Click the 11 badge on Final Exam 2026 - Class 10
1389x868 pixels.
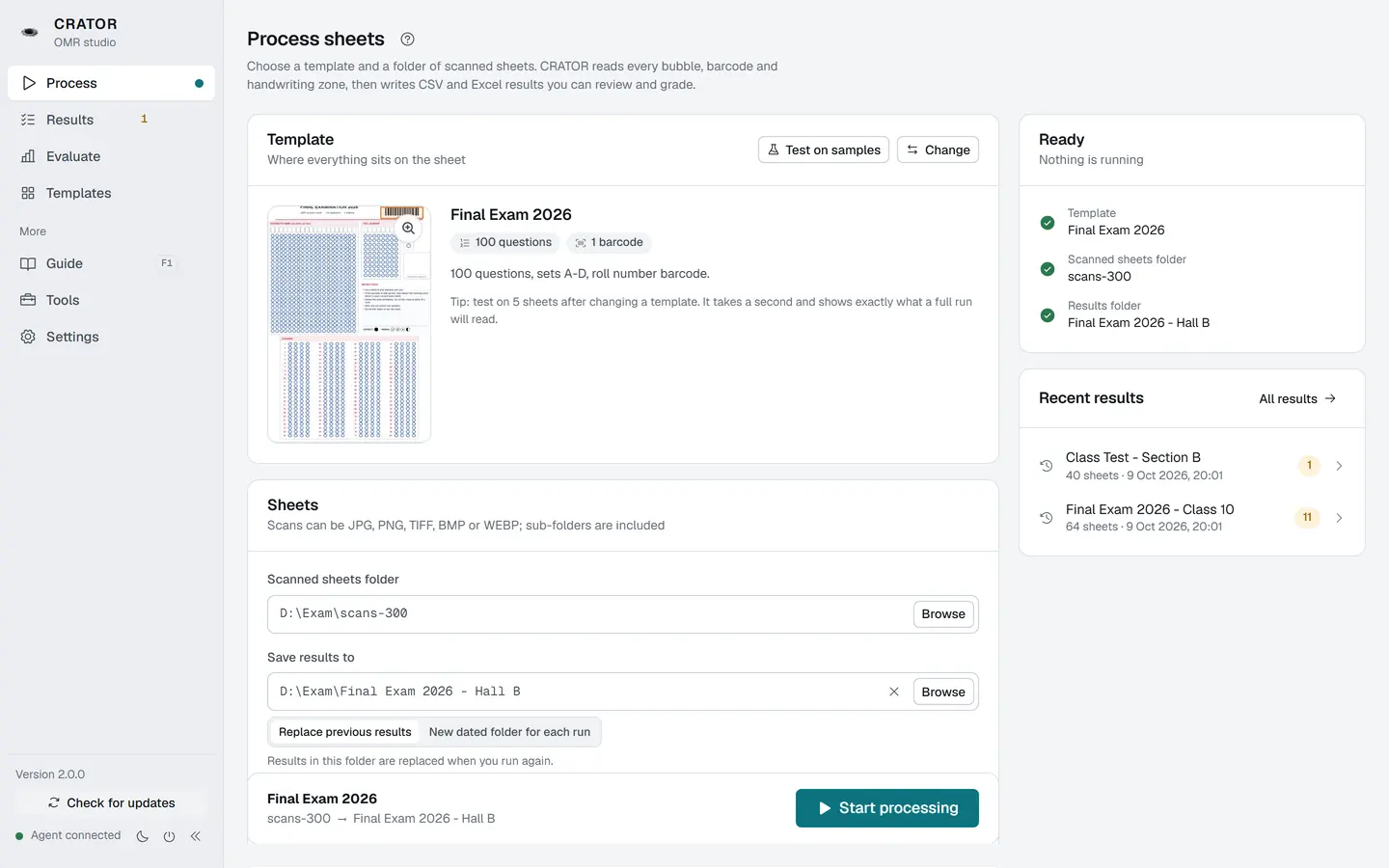1307,518
